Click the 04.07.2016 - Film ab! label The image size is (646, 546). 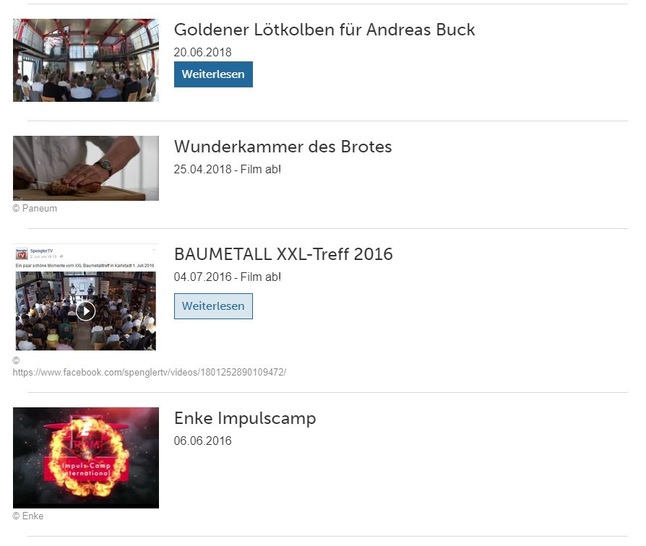click(227, 277)
